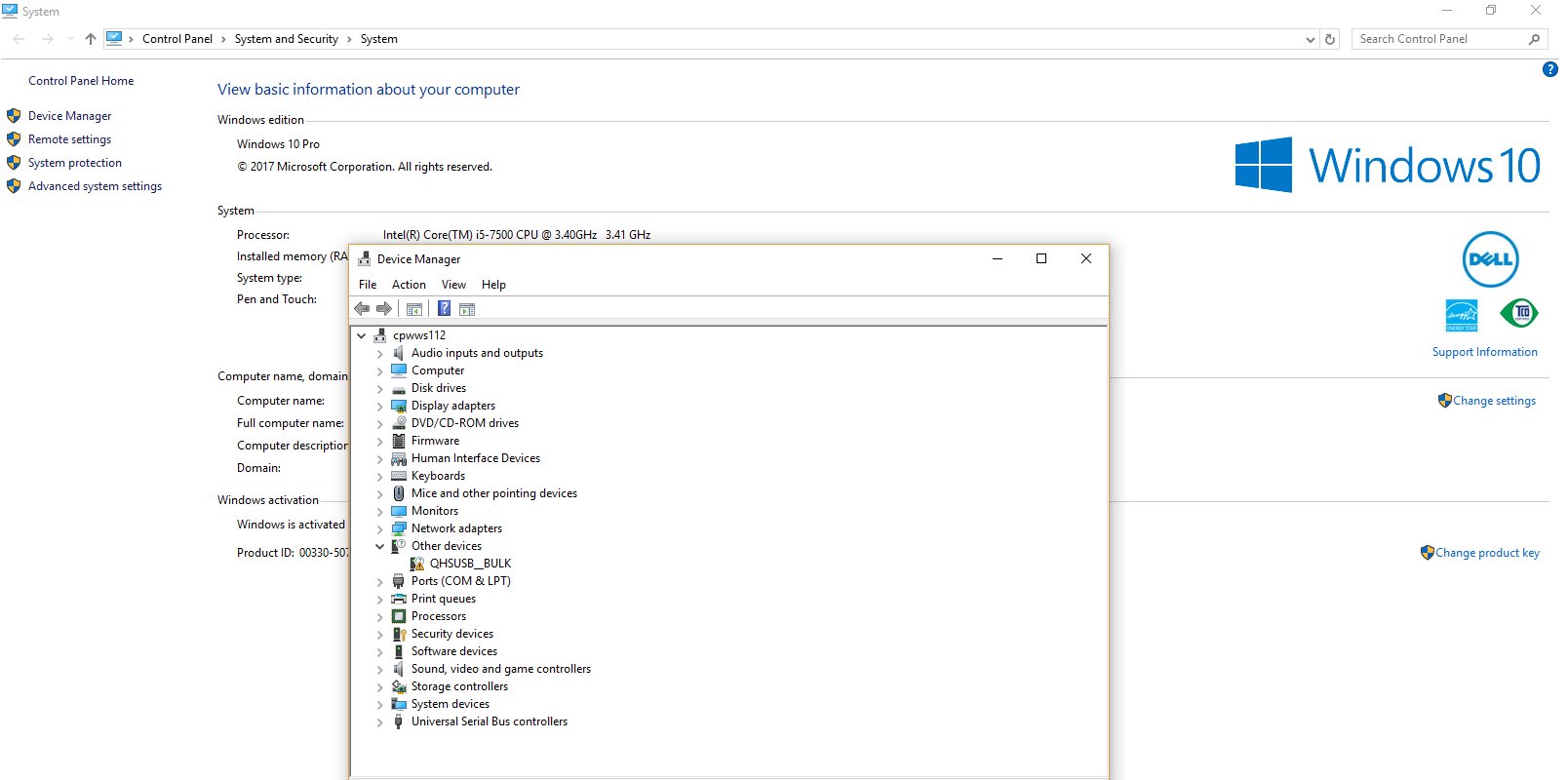The image size is (1568, 780).
Task: Open the View menu in Device Manager
Action: [x=453, y=285]
